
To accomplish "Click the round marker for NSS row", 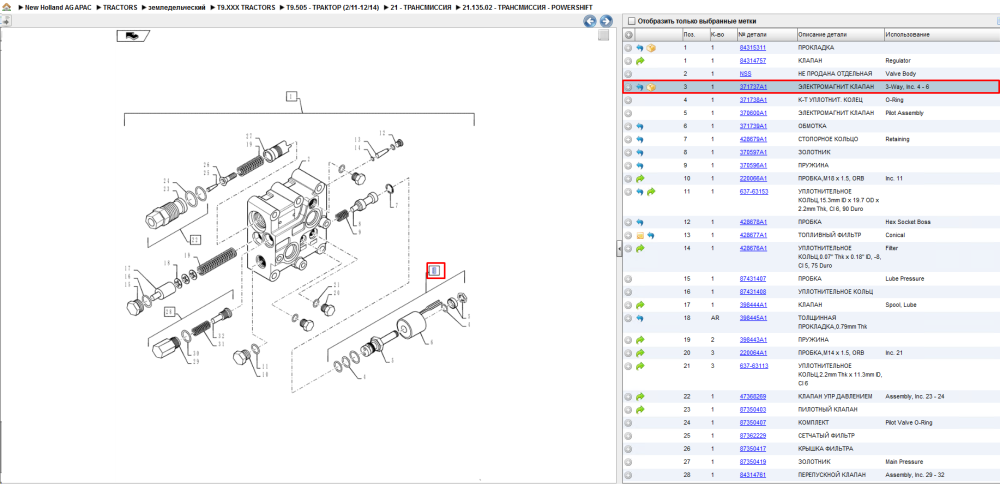I will pos(628,74).
